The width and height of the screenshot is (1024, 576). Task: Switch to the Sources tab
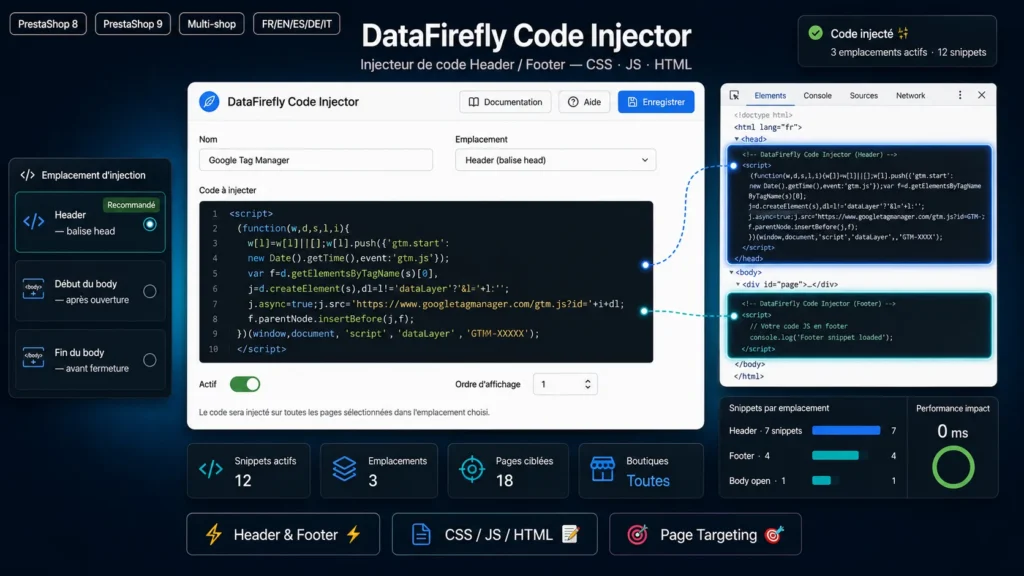863,95
